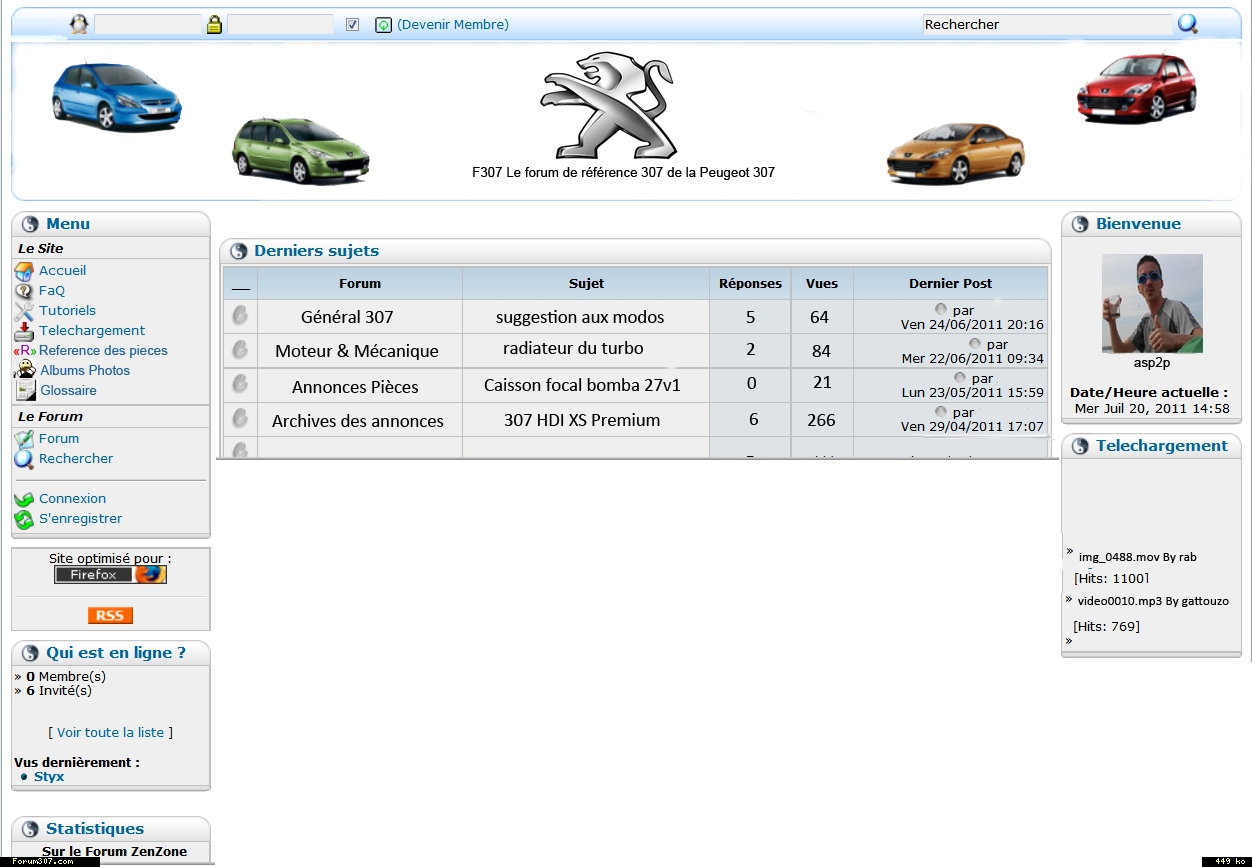This screenshot has height=867, width=1252.
Task: Click the Tutoriels tools icon
Action: coord(24,311)
